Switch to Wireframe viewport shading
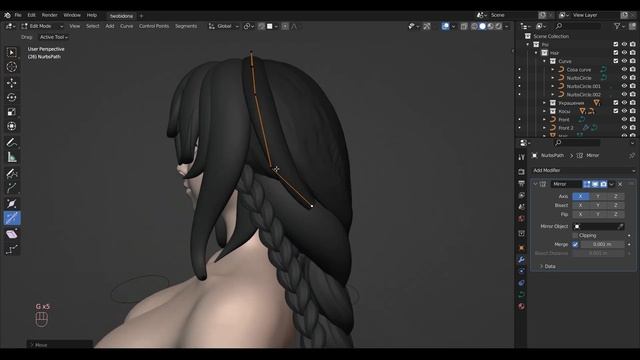This screenshot has width=640, height=360. pos(474,26)
